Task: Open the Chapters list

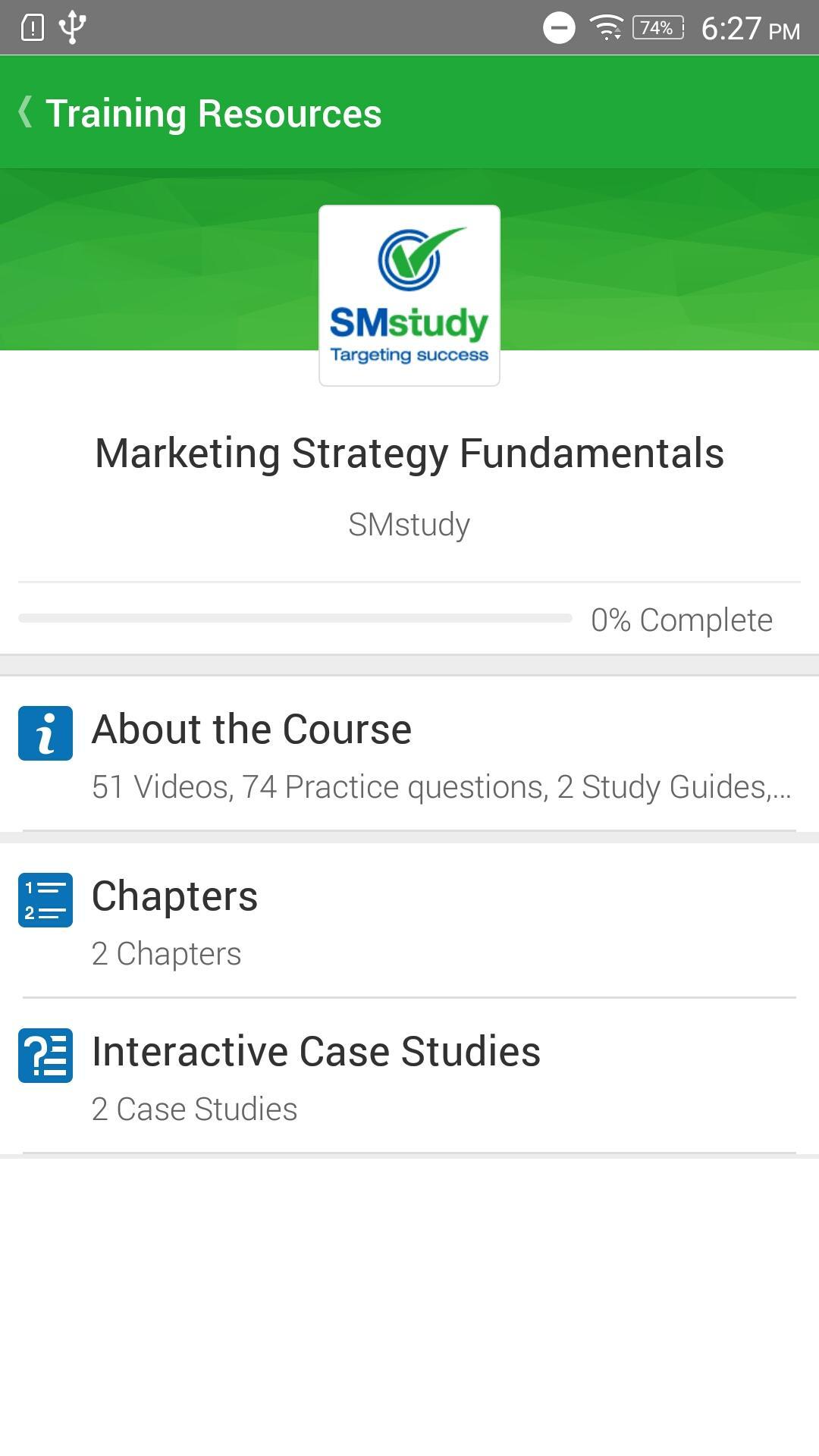Action: coord(175,896)
